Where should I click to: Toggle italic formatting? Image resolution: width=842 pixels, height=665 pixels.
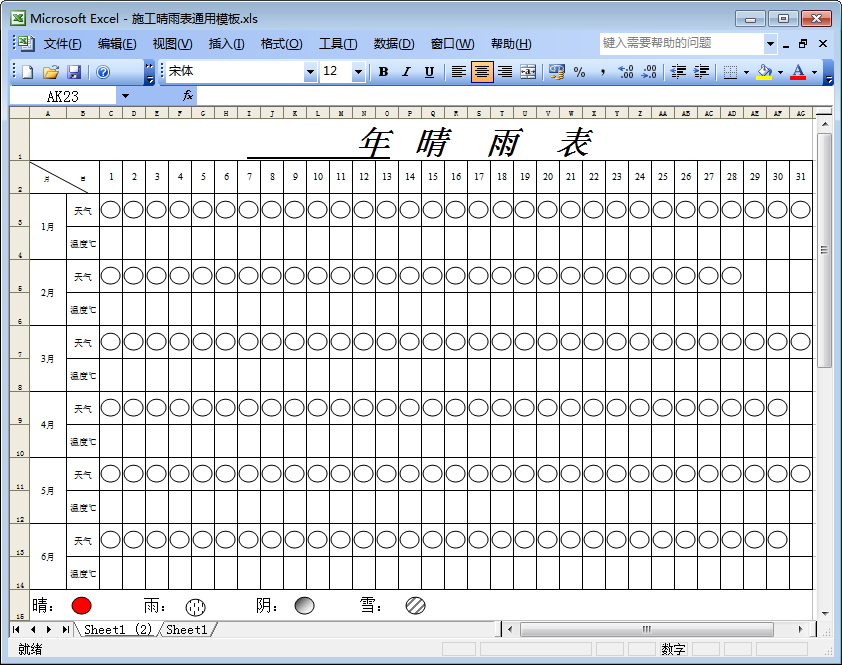(407, 72)
